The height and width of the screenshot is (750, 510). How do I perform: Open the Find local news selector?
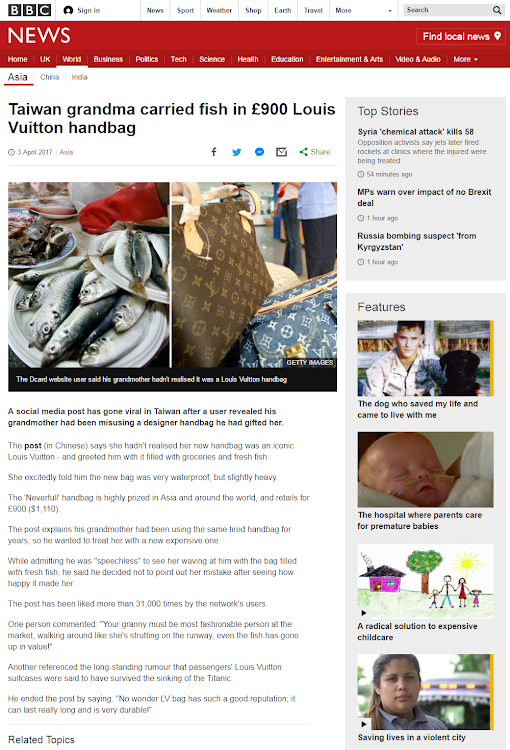(x=462, y=36)
